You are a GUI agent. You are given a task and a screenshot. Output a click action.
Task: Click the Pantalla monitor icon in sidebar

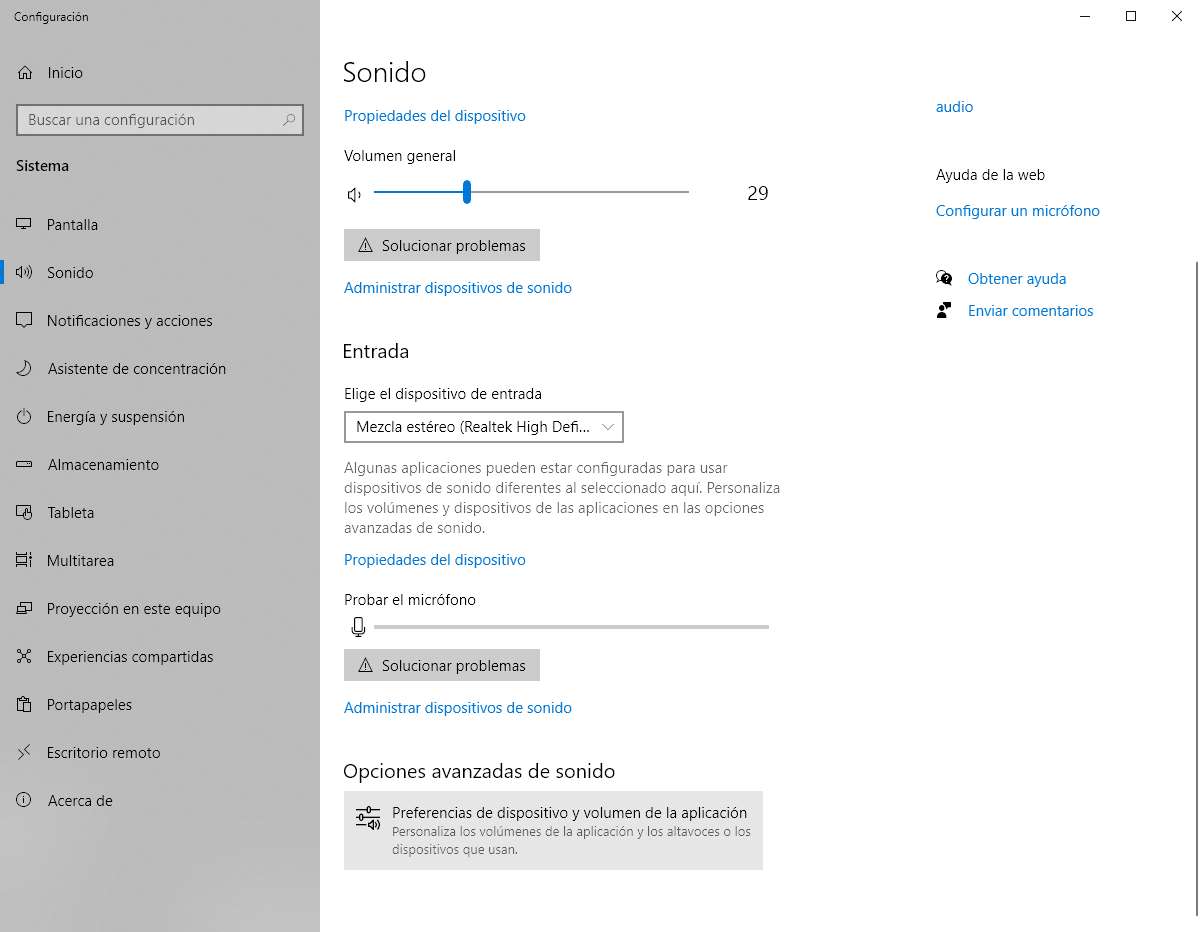point(25,225)
